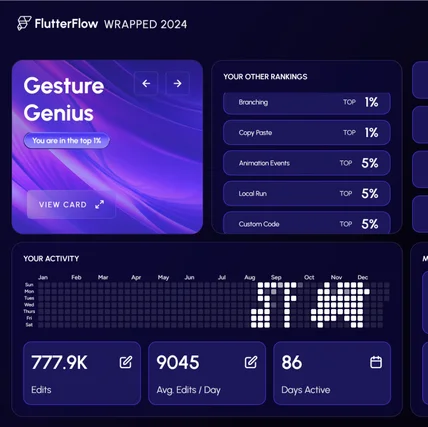This screenshot has width=428, height=427.
Task: Click the Feb month label in activity chart
Action: (x=76, y=277)
